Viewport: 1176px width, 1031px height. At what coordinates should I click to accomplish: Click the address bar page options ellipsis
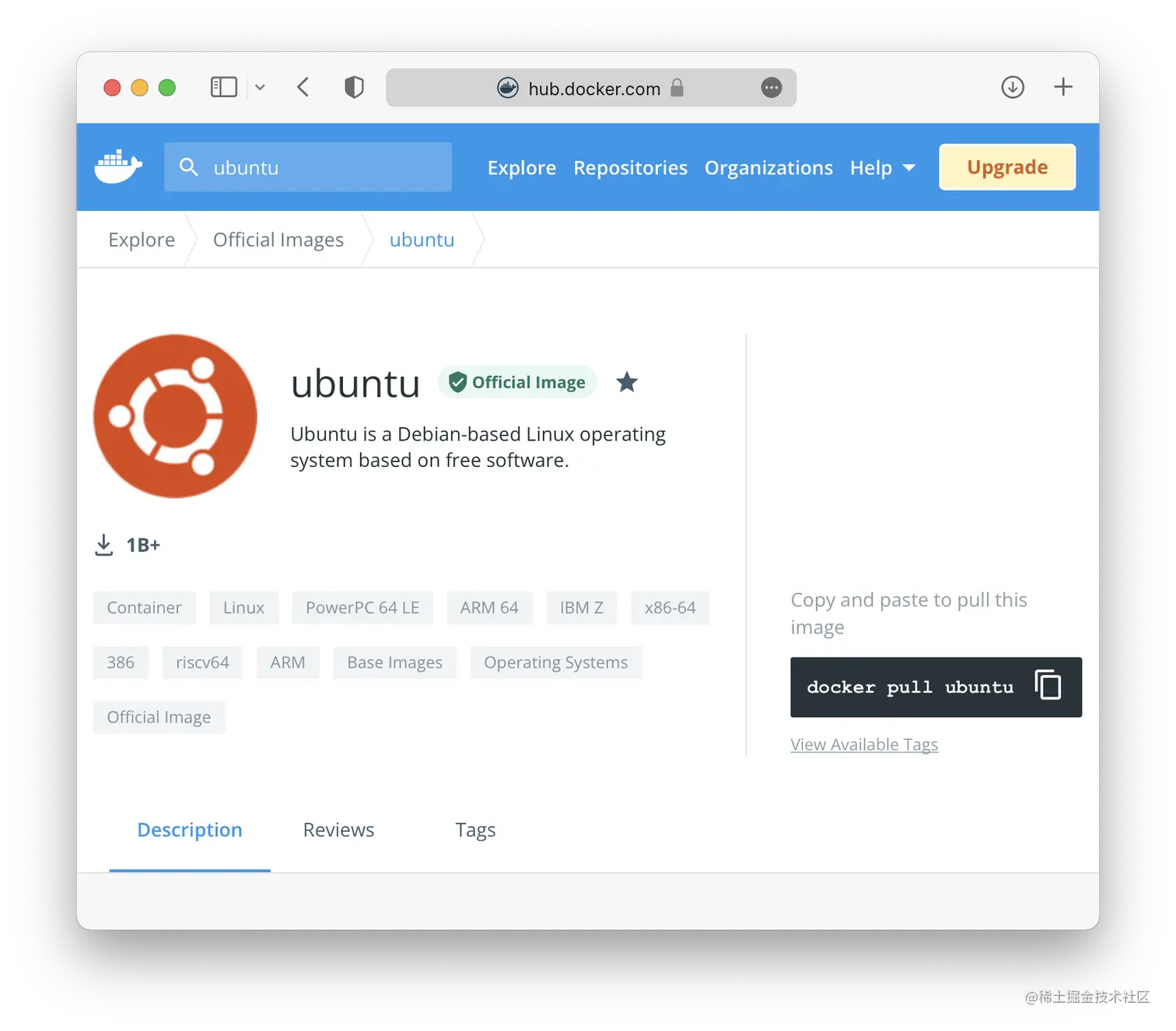[772, 88]
